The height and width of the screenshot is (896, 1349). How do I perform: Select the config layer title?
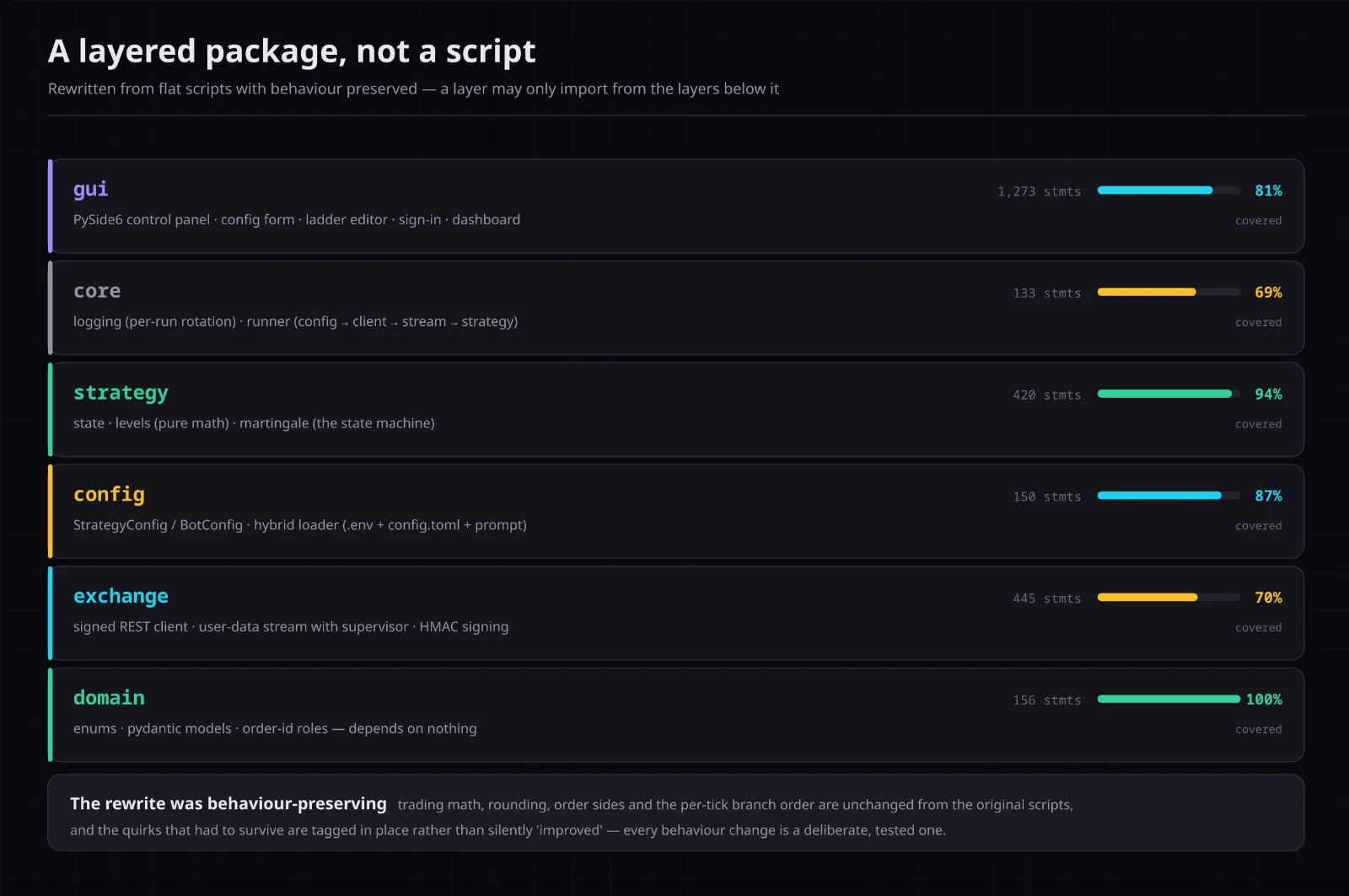109,495
